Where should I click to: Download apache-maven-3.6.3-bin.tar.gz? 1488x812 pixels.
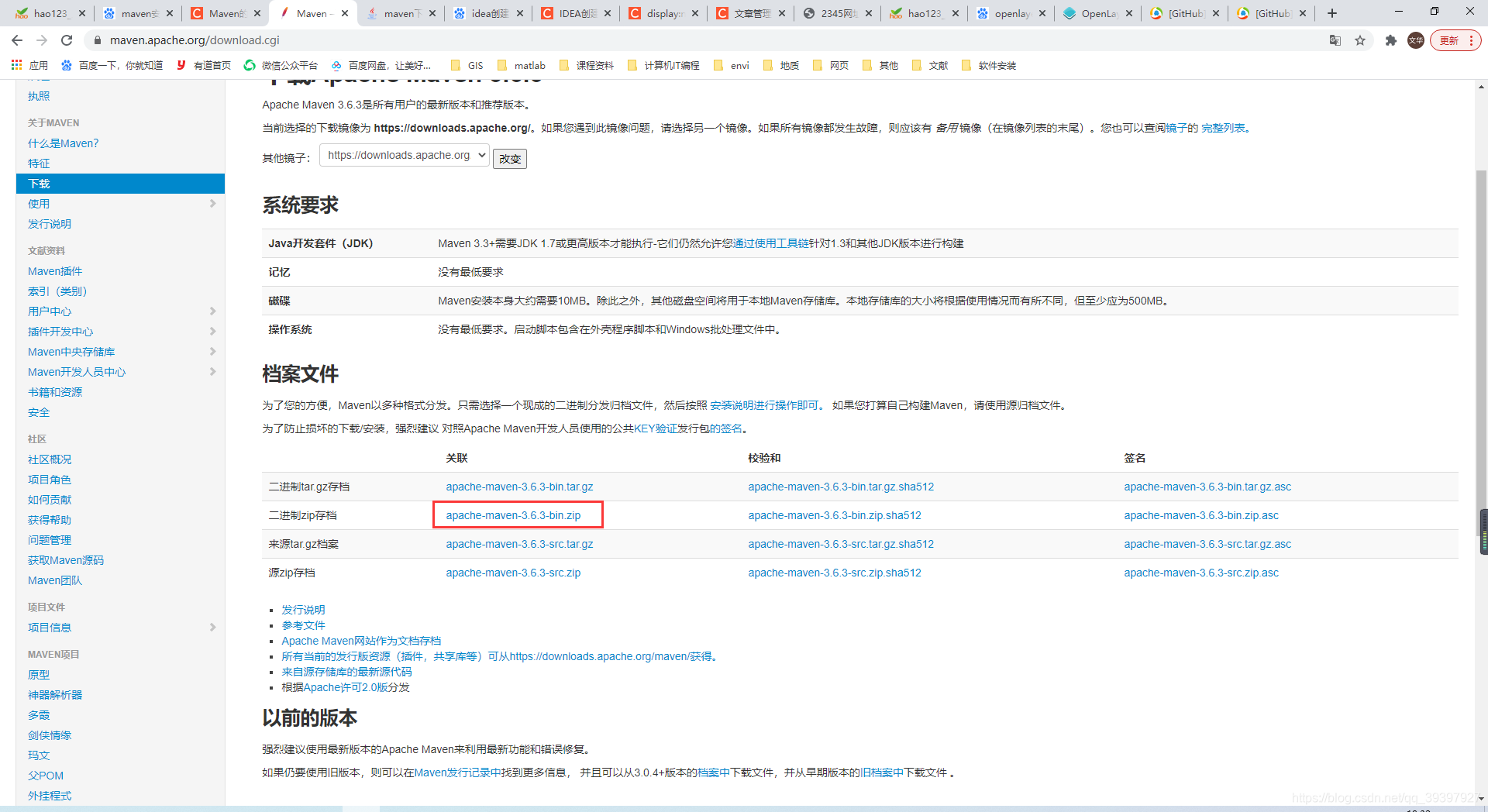click(519, 487)
